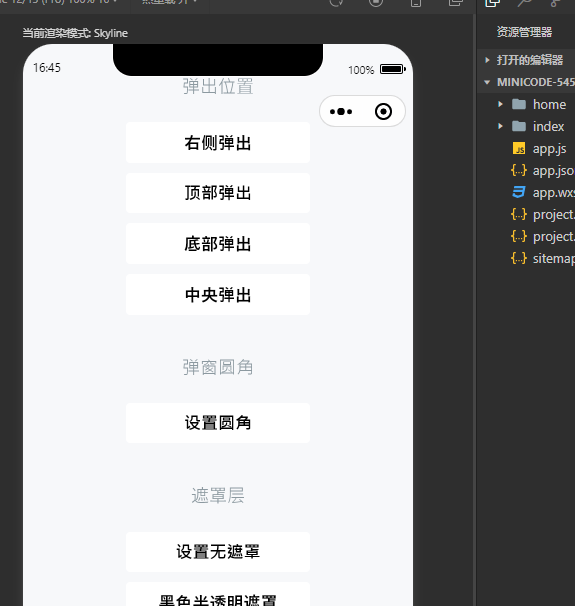Tap the 设置无遮罩 button
Image resolution: width=575 pixels, height=606 pixels.
pos(218,552)
